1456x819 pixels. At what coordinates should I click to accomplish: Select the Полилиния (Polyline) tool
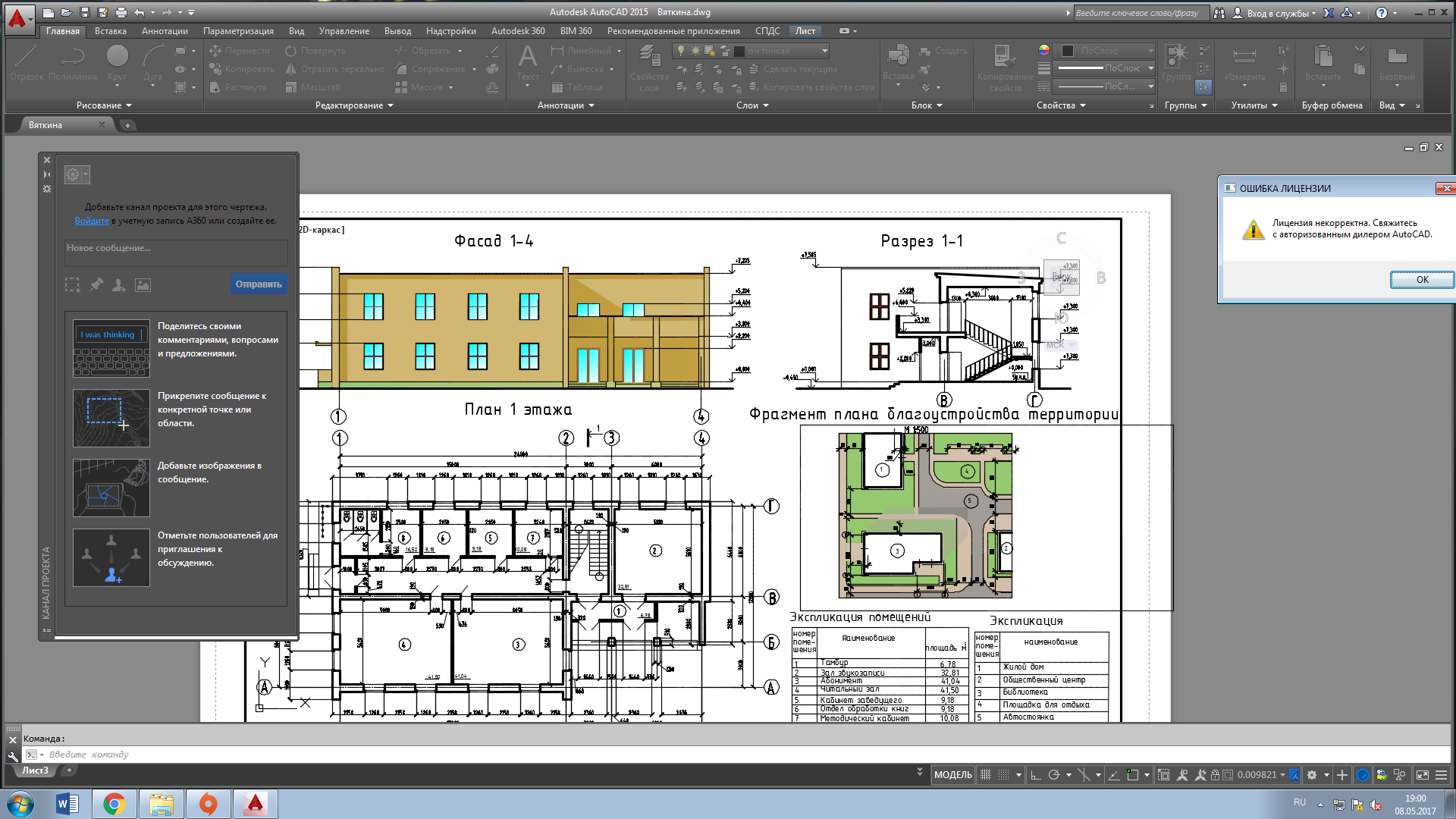point(73,62)
